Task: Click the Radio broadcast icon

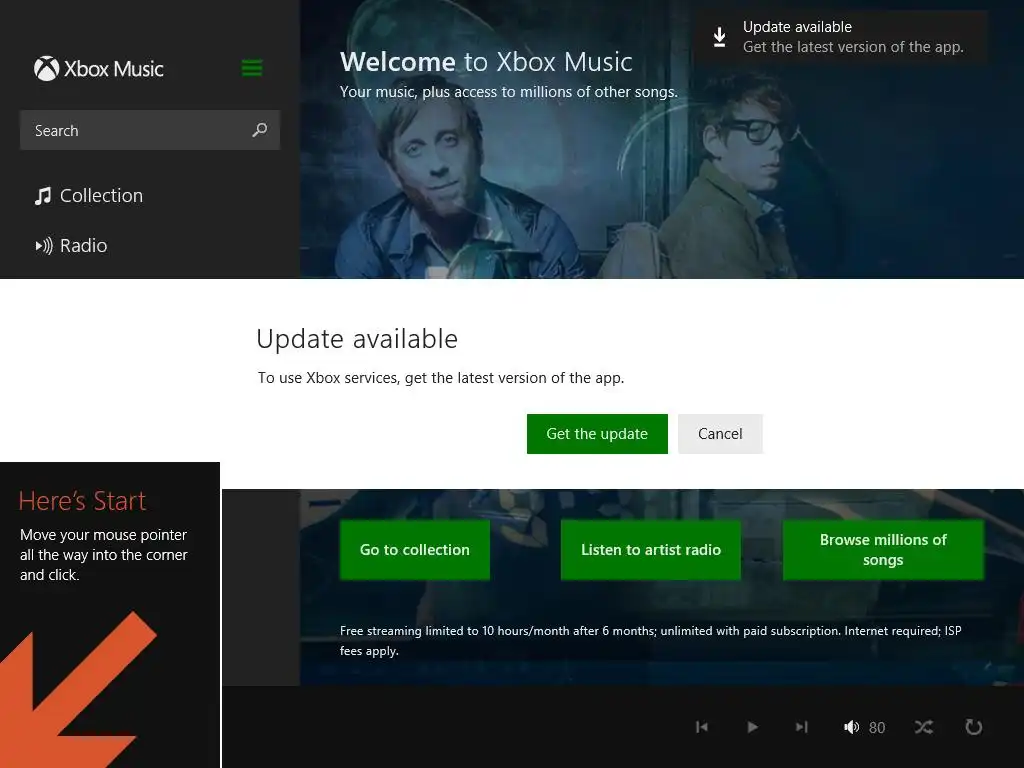Action: tap(44, 246)
